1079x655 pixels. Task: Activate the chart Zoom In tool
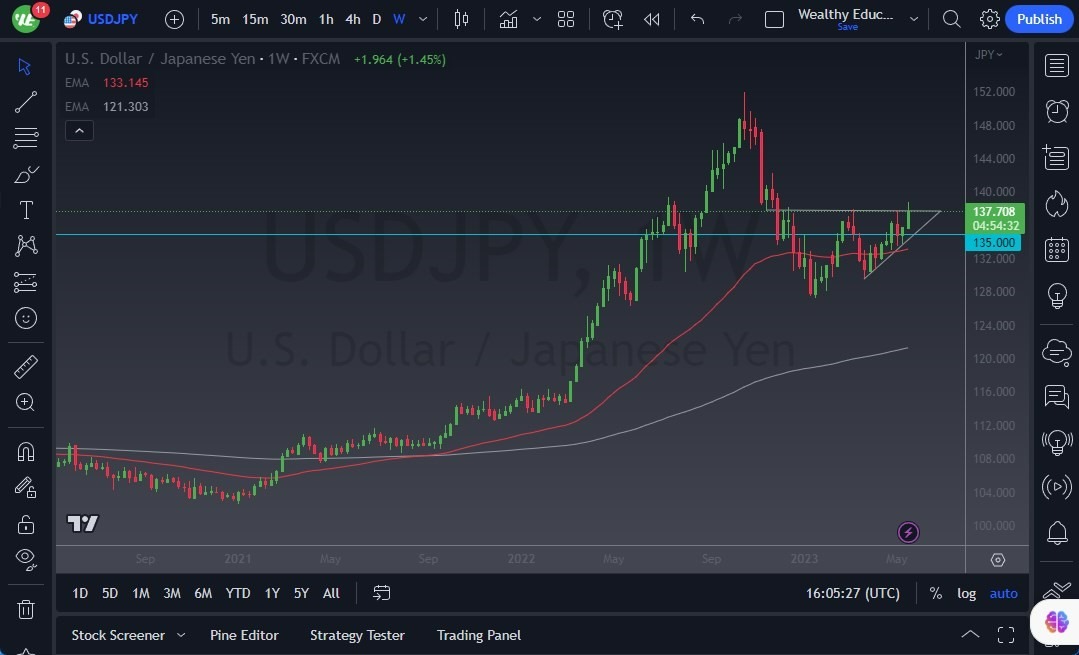point(25,403)
